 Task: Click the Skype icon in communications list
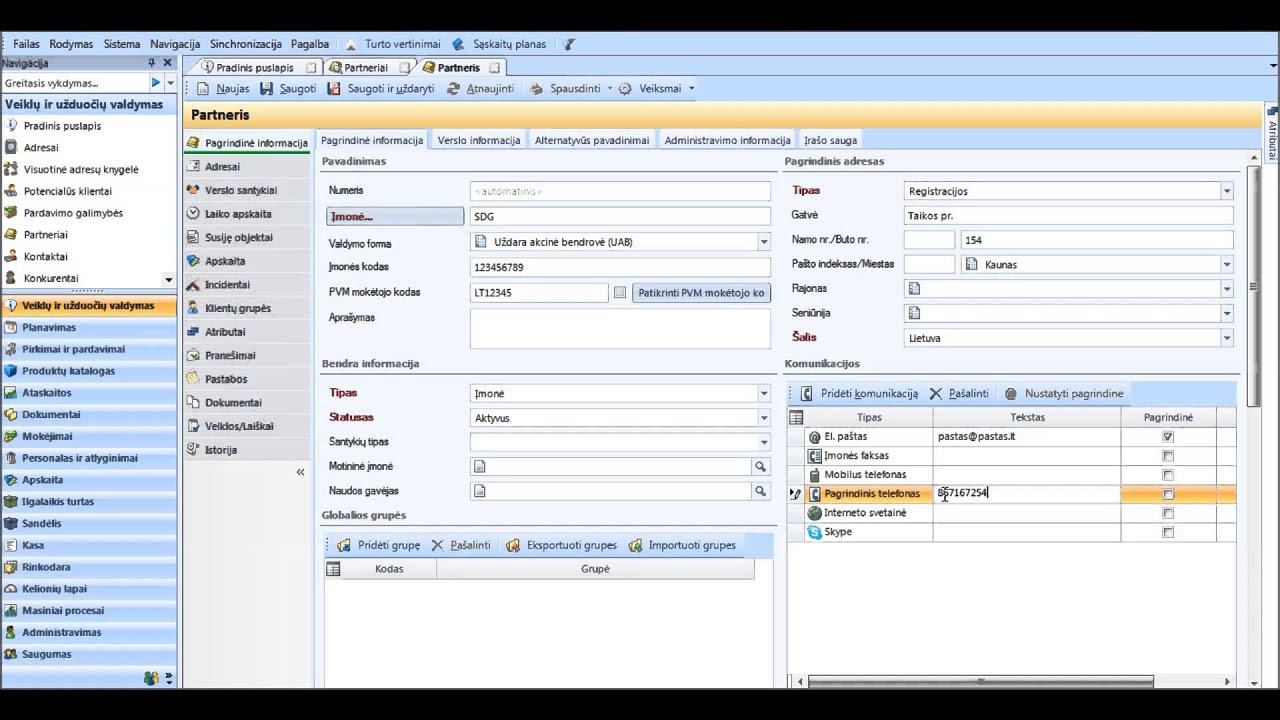(815, 532)
